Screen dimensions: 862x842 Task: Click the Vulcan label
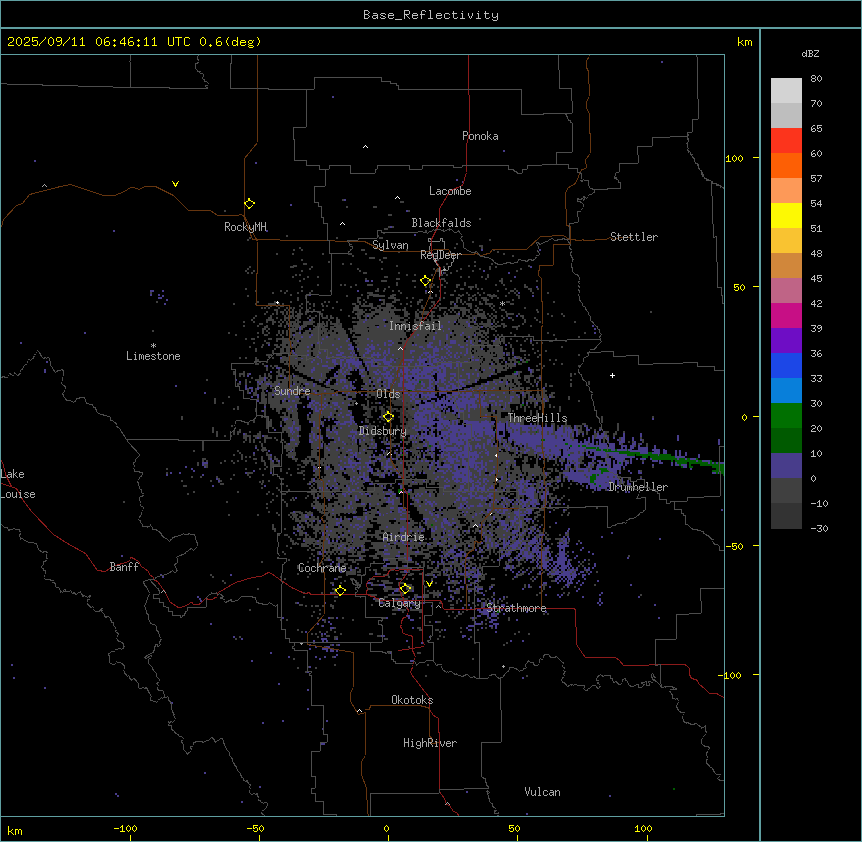point(543,792)
